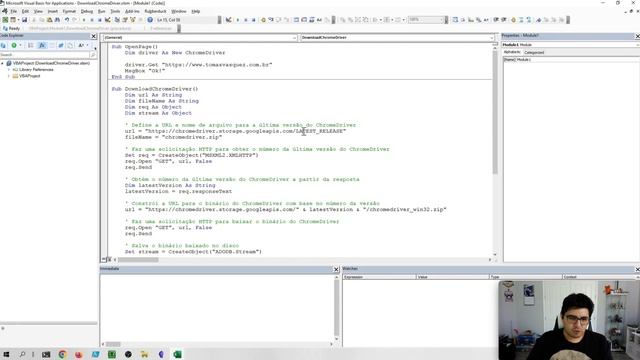Viewport: 640px width, 360px height.
Task: Toggle Design Mode in the Standard toolbar
Action: (108, 20)
